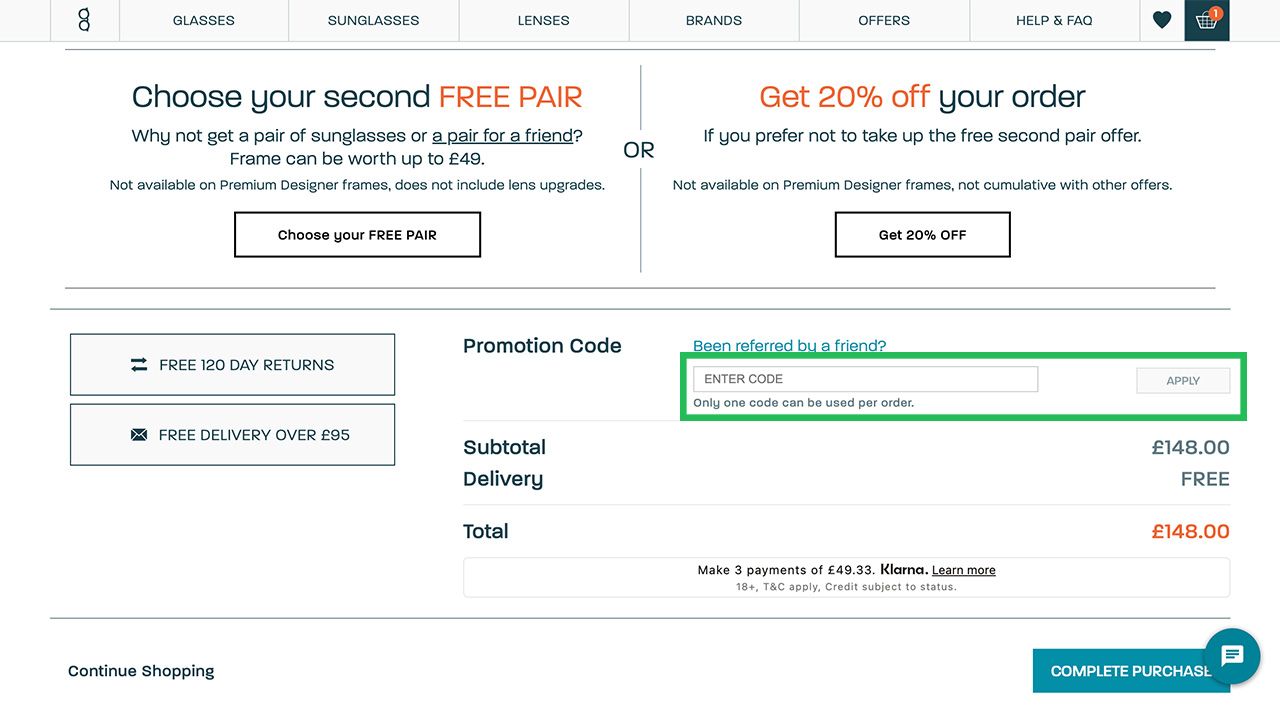
Task: Open the shopping basket icon
Action: pyautogui.click(x=1206, y=22)
